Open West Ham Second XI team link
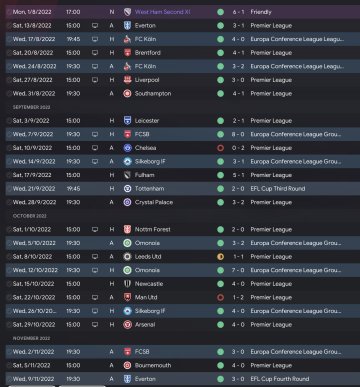 point(163,12)
